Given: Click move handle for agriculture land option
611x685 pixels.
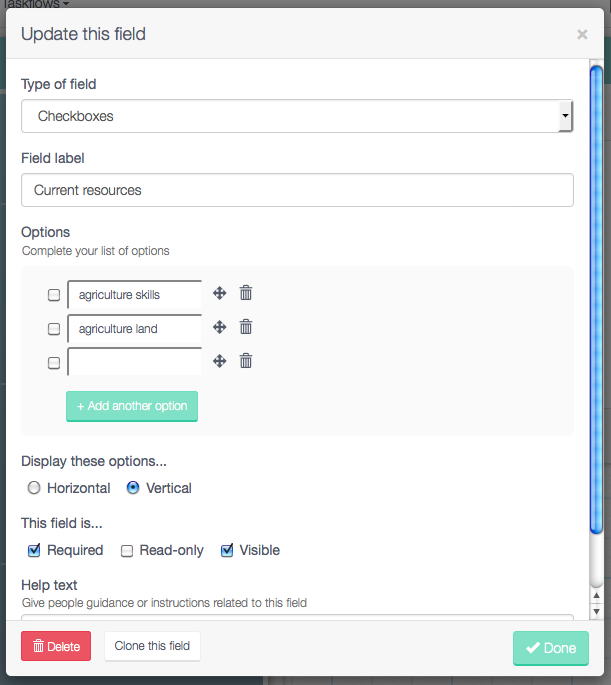Looking at the screenshot, I should pos(220,327).
